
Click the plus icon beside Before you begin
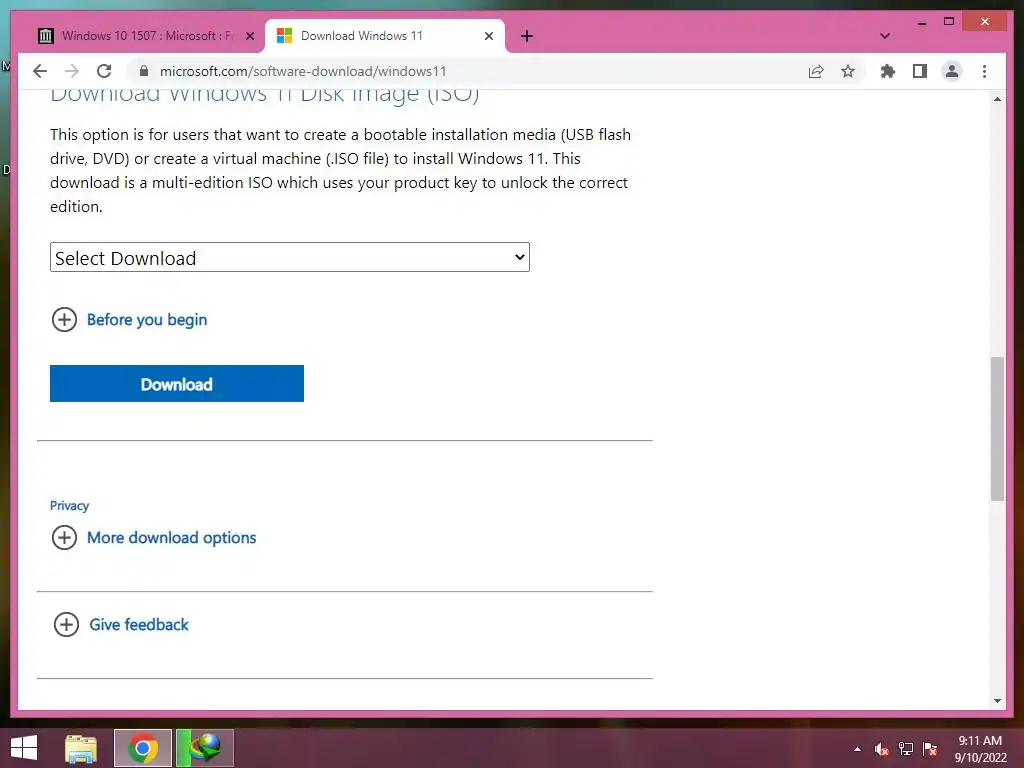click(64, 319)
